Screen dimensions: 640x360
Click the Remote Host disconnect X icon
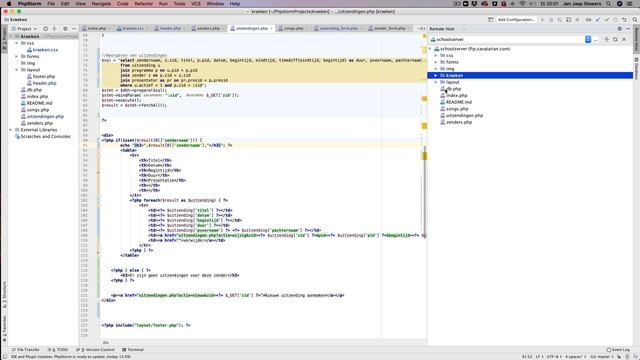point(624,40)
